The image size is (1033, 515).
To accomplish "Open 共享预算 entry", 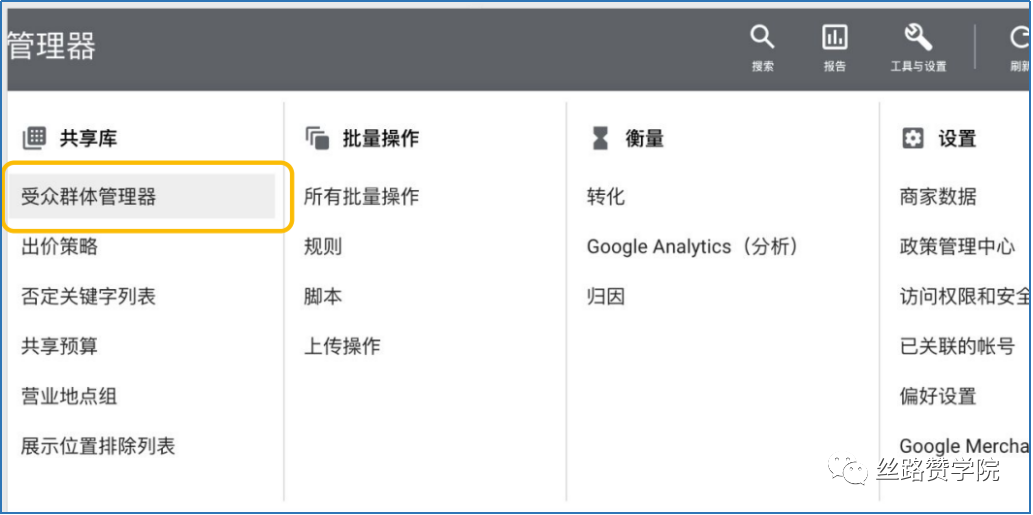I will pyautogui.click(x=59, y=346).
